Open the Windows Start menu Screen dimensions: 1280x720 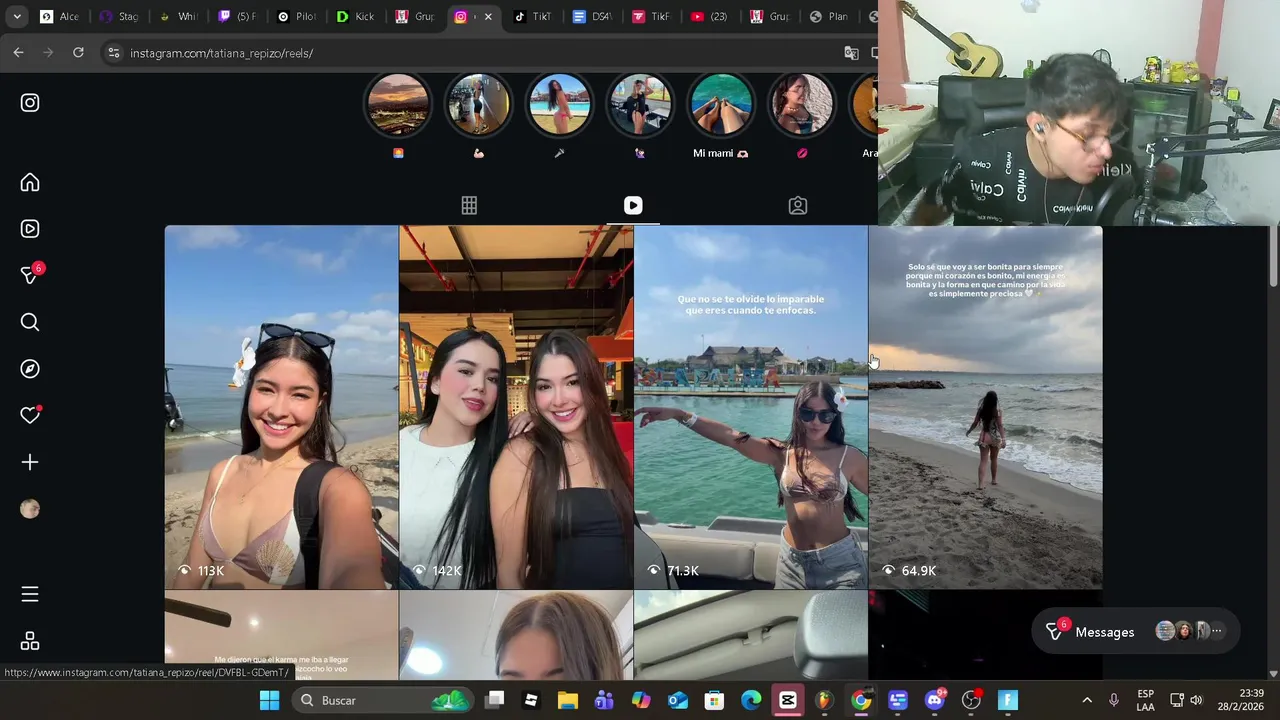pyautogui.click(x=269, y=700)
